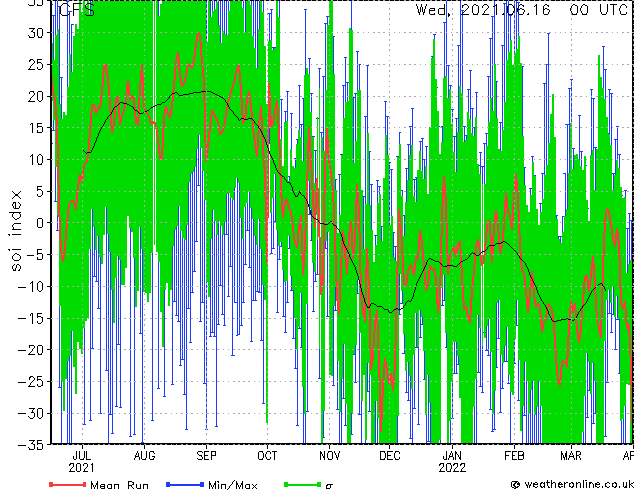This screenshot has width=634, height=490.
Task: Click the 'FEB' month label
Action: [514, 456]
